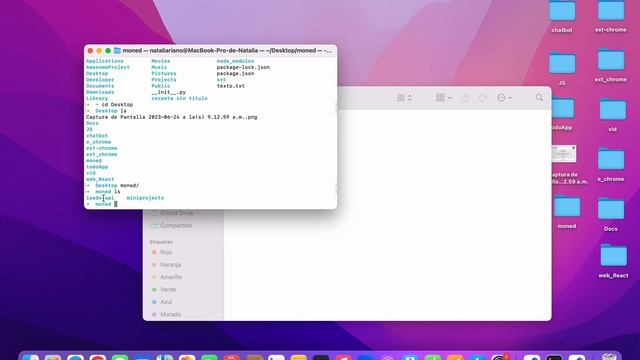Select the vid folder on the desktop
Image resolution: width=640 pixels, height=360 pixels.
(x=612, y=110)
